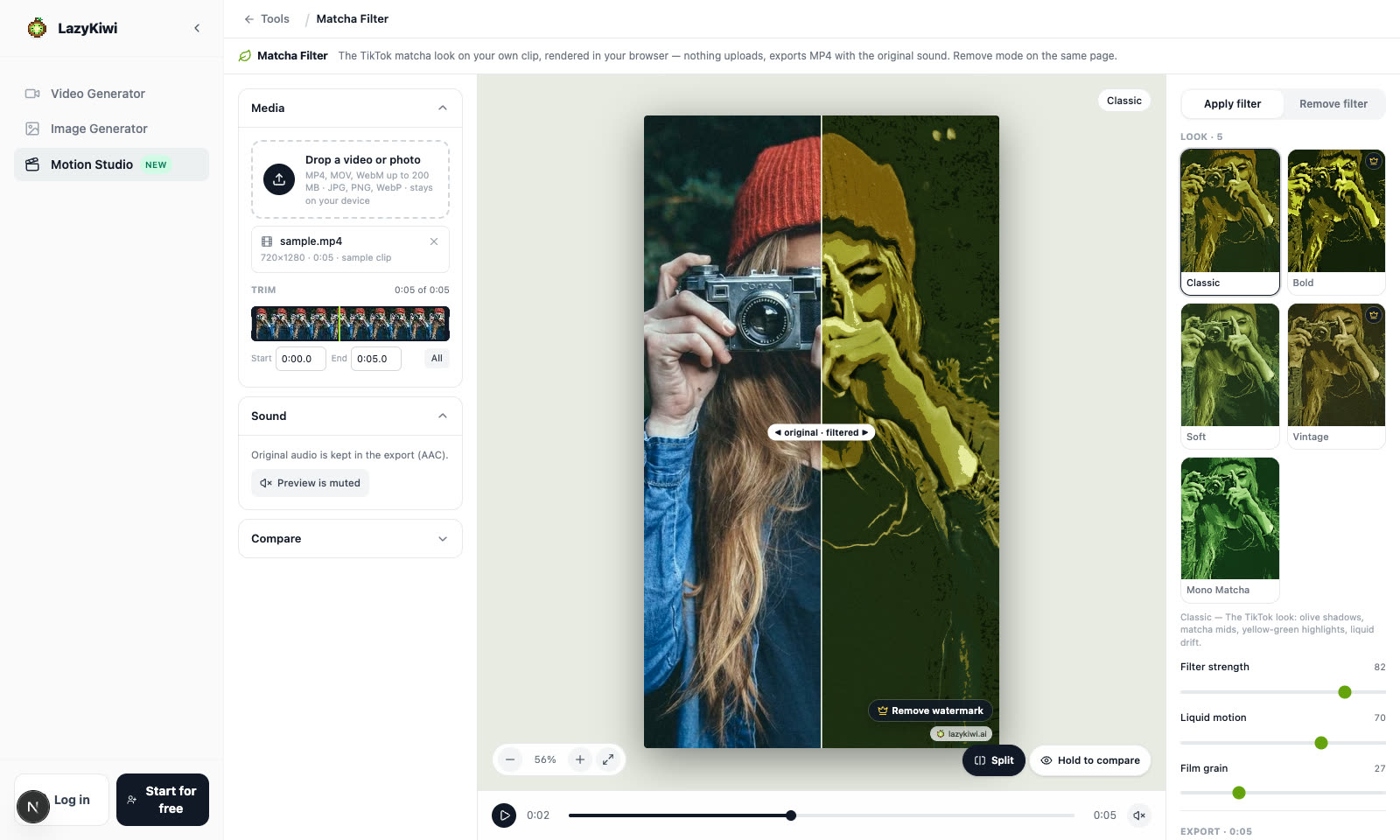Click the original · filtered split handle

[x=822, y=432]
